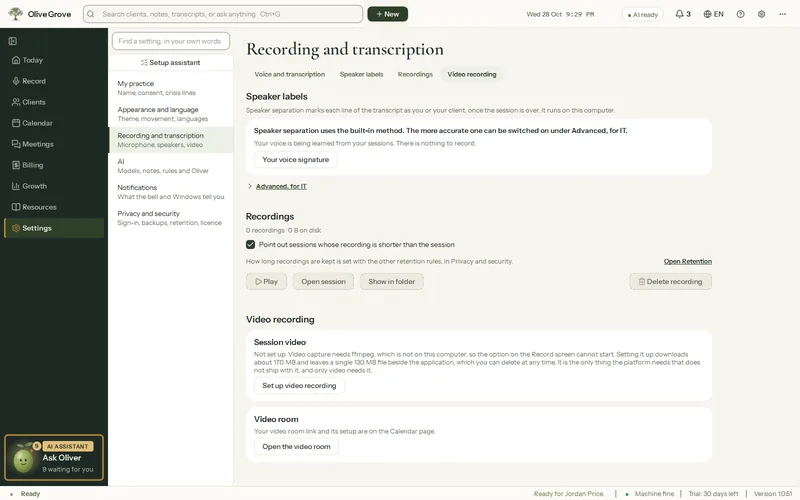Open Resources in the sidebar
Screen dimensions: 800x500
point(54,207)
